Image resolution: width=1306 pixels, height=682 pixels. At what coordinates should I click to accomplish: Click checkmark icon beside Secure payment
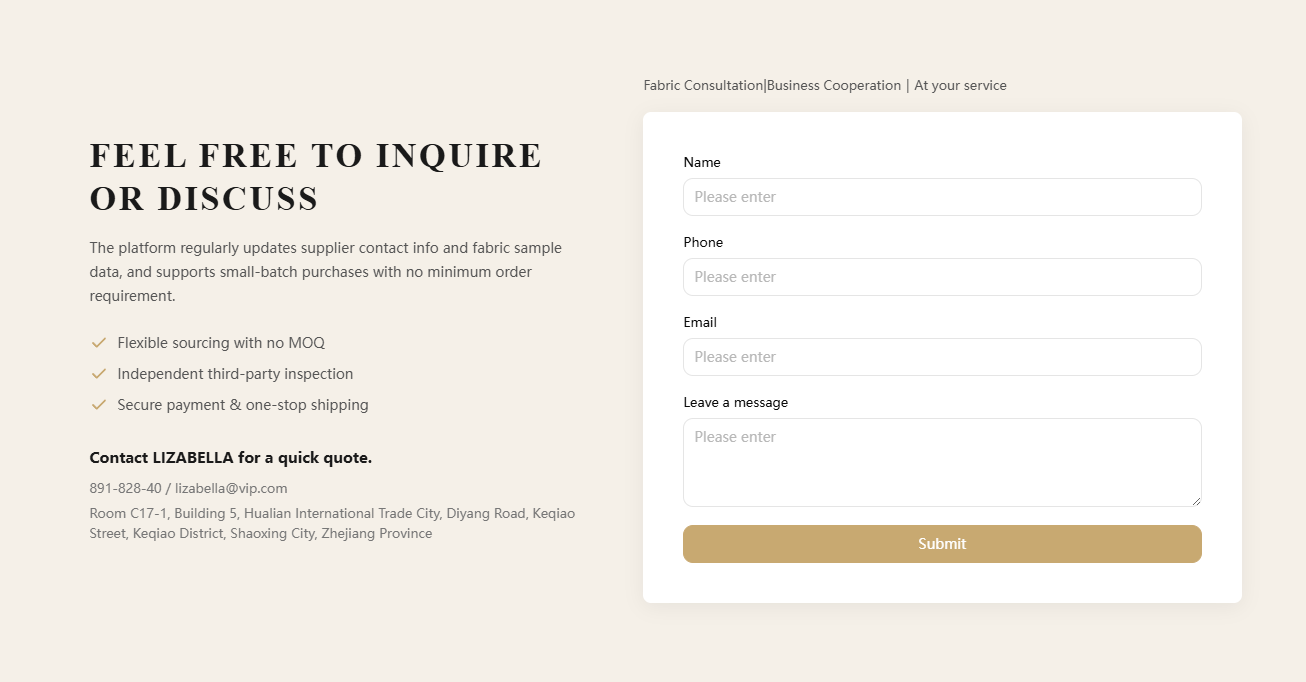coord(99,405)
